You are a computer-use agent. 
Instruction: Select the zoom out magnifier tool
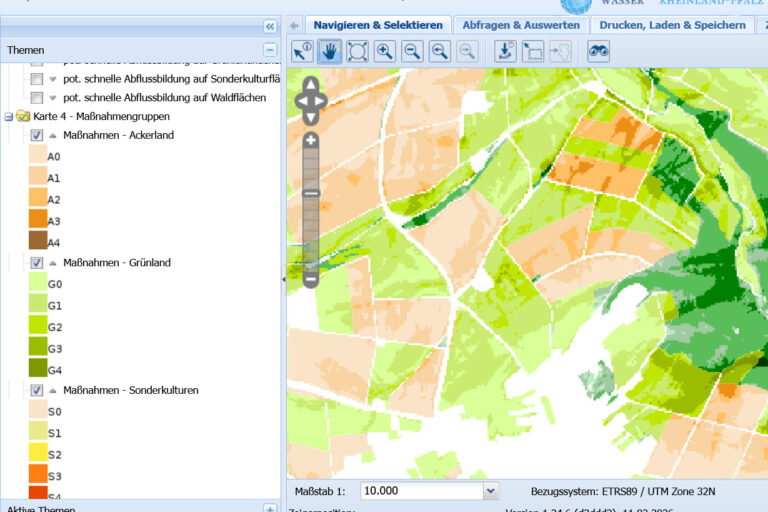pos(412,51)
